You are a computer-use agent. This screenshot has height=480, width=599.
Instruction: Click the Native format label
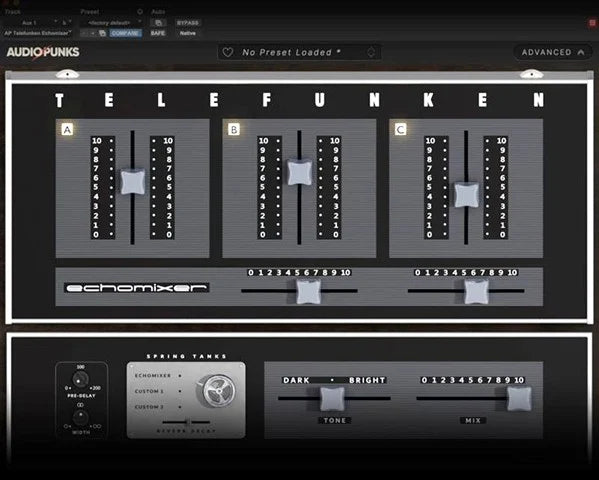tap(187, 33)
